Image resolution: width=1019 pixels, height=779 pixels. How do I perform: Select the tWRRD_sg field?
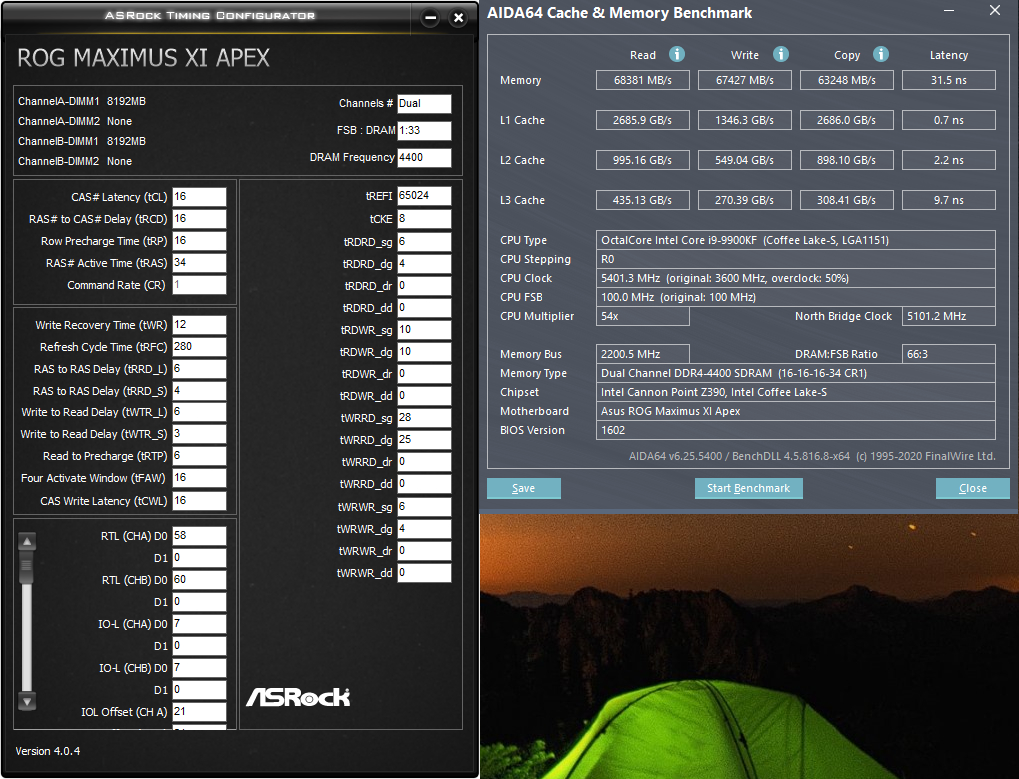[424, 418]
